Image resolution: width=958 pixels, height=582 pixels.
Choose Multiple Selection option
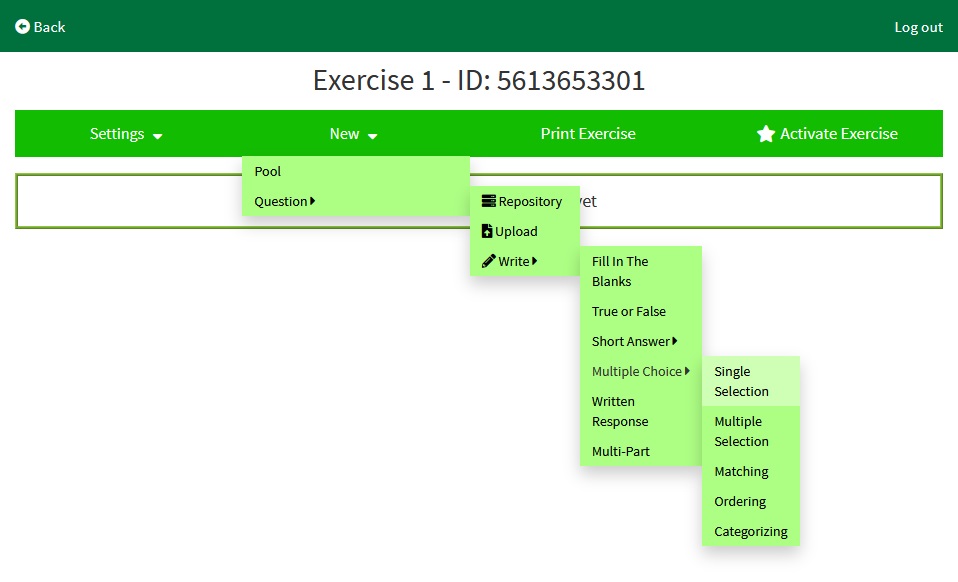point(741,431)
